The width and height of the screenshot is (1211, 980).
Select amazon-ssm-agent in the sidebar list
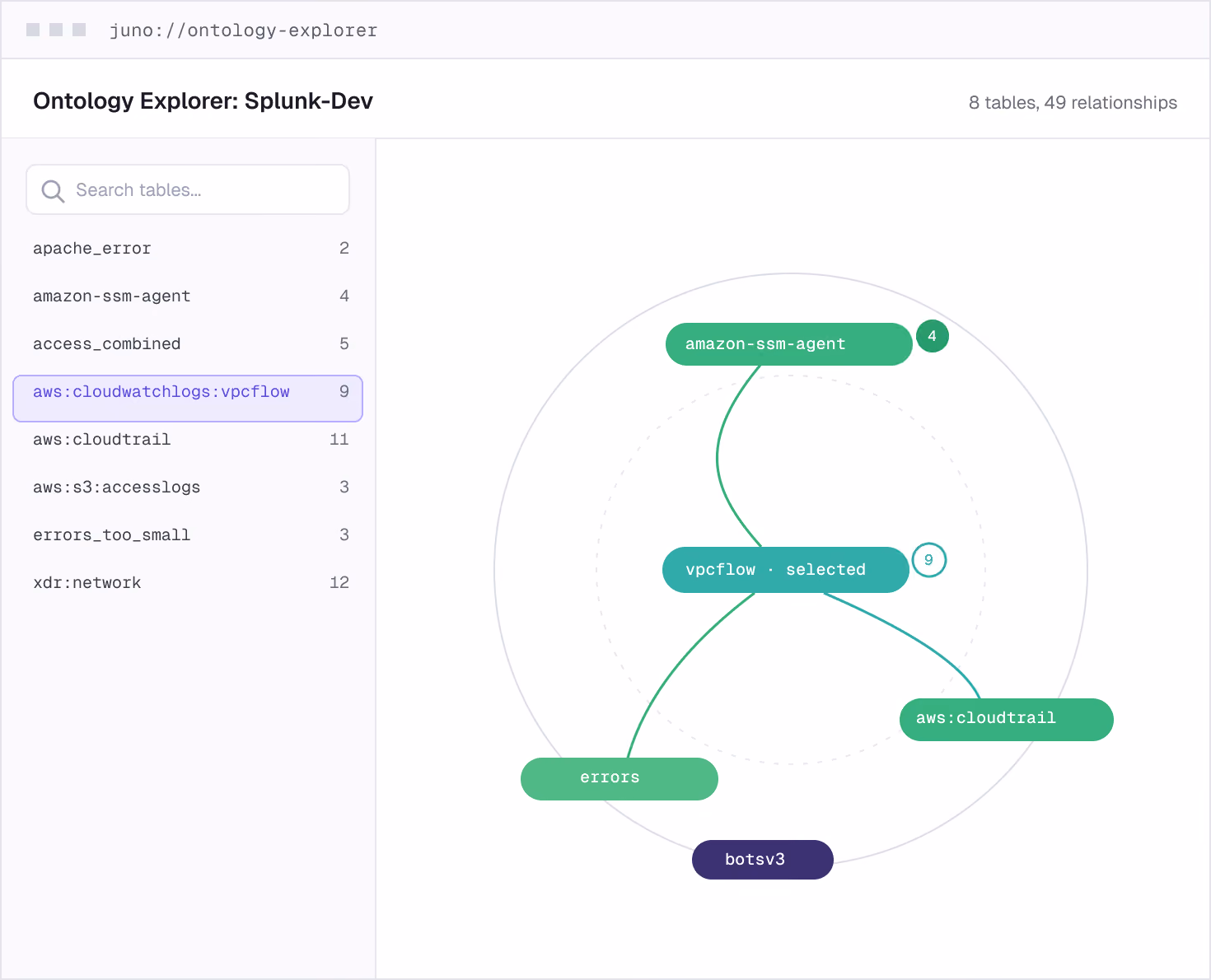pos(188,296)
